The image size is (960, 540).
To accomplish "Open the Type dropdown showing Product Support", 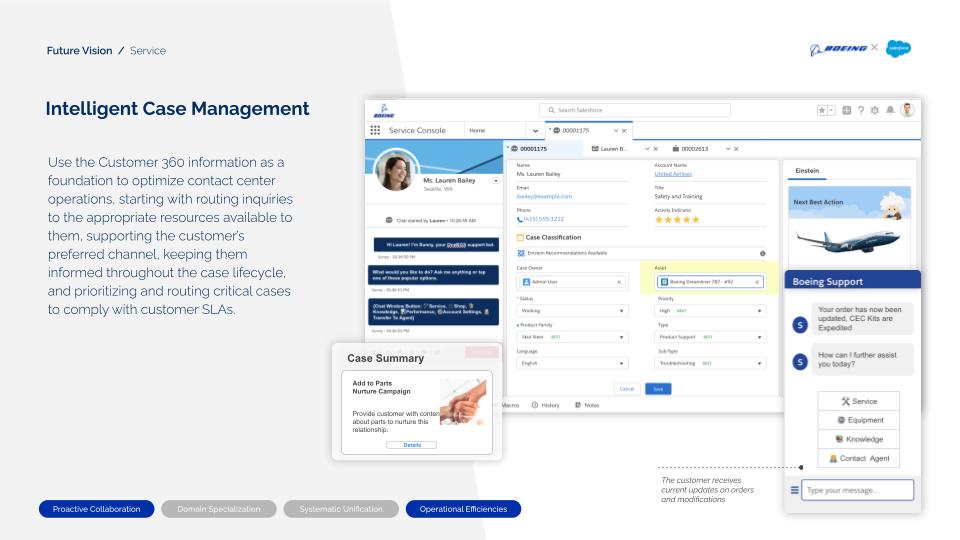I will tap(710, 337).
